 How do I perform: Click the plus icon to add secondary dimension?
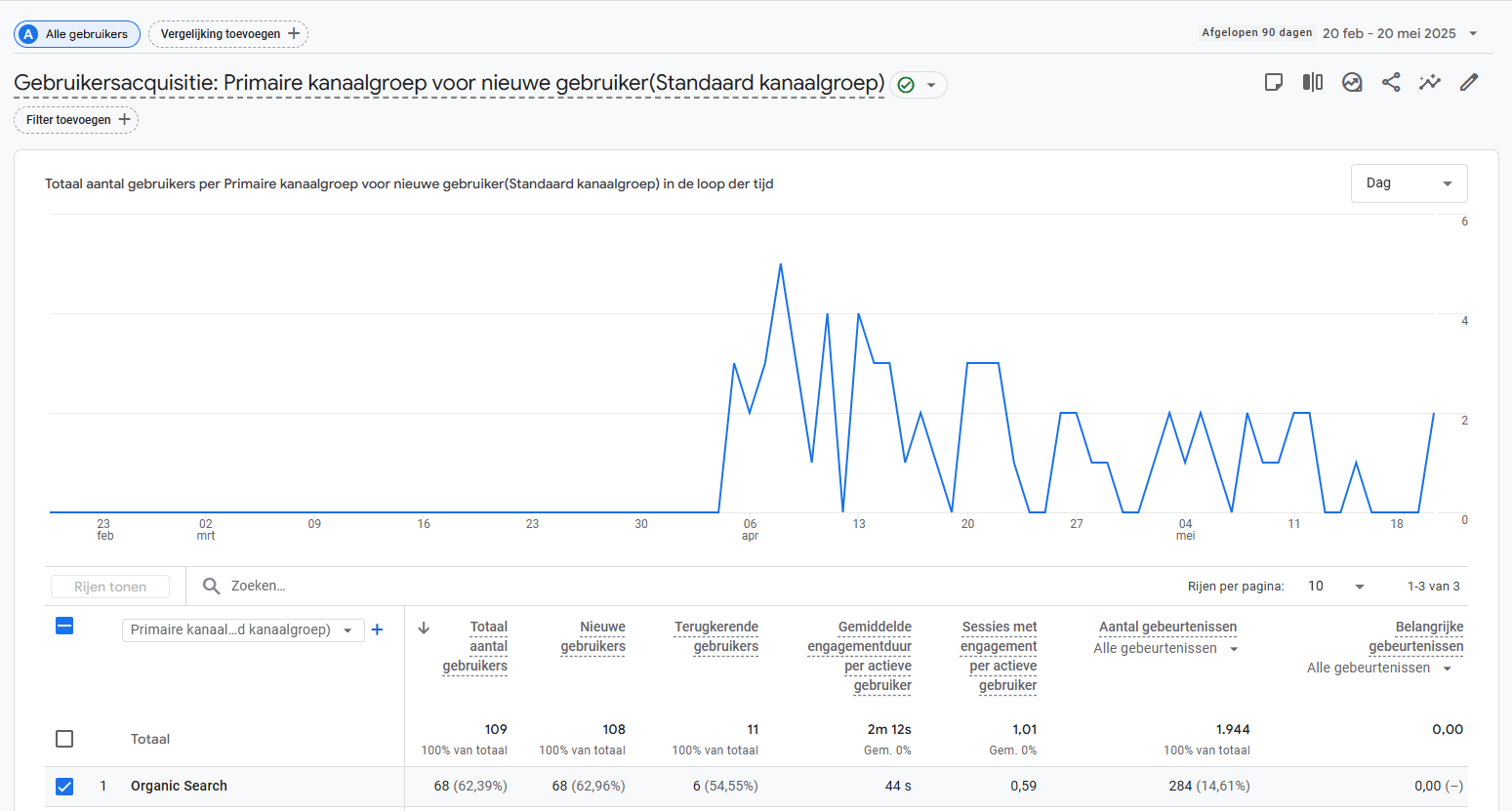(377, 629)
